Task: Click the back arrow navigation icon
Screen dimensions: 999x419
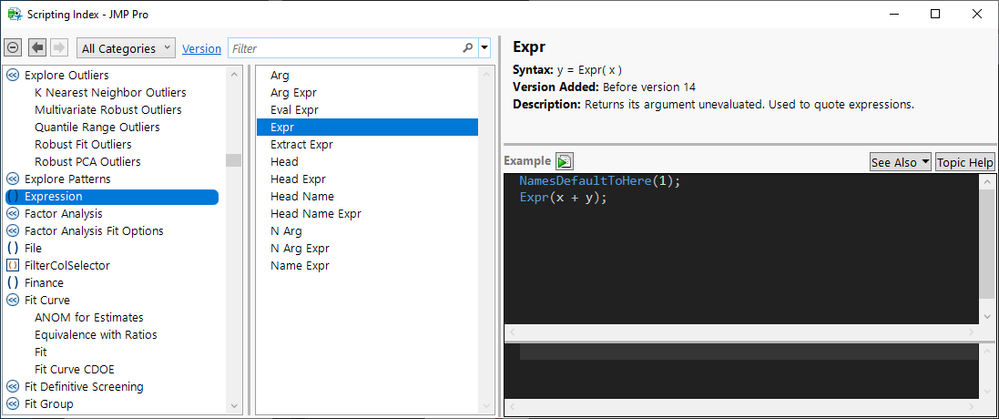Action: (x=36, y=48)
